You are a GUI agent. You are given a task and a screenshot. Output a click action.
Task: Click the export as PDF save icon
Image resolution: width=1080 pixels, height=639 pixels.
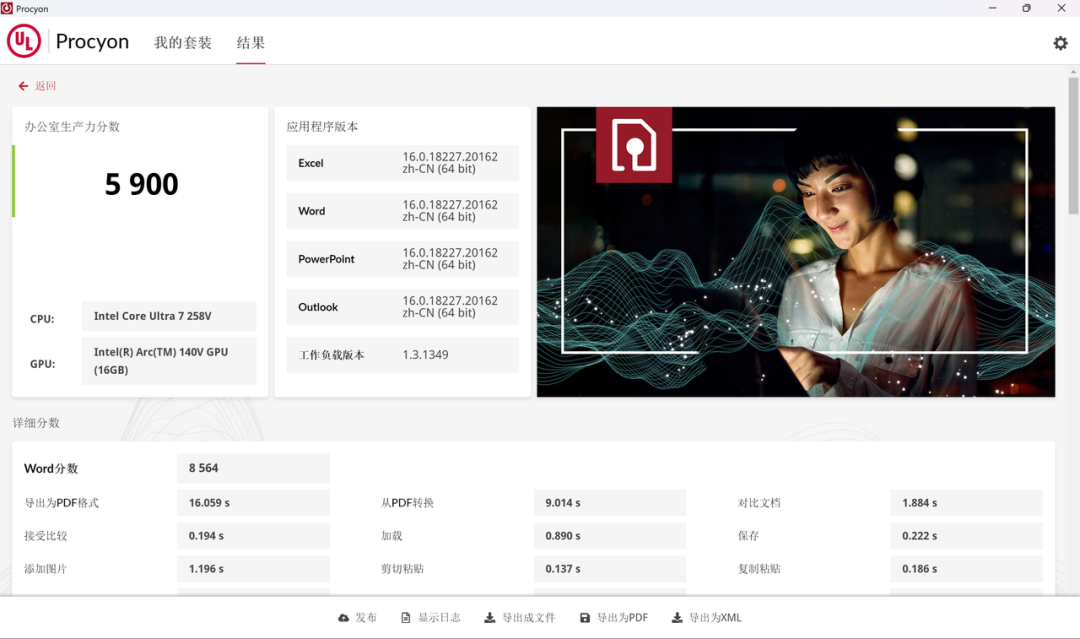point(585,618)
